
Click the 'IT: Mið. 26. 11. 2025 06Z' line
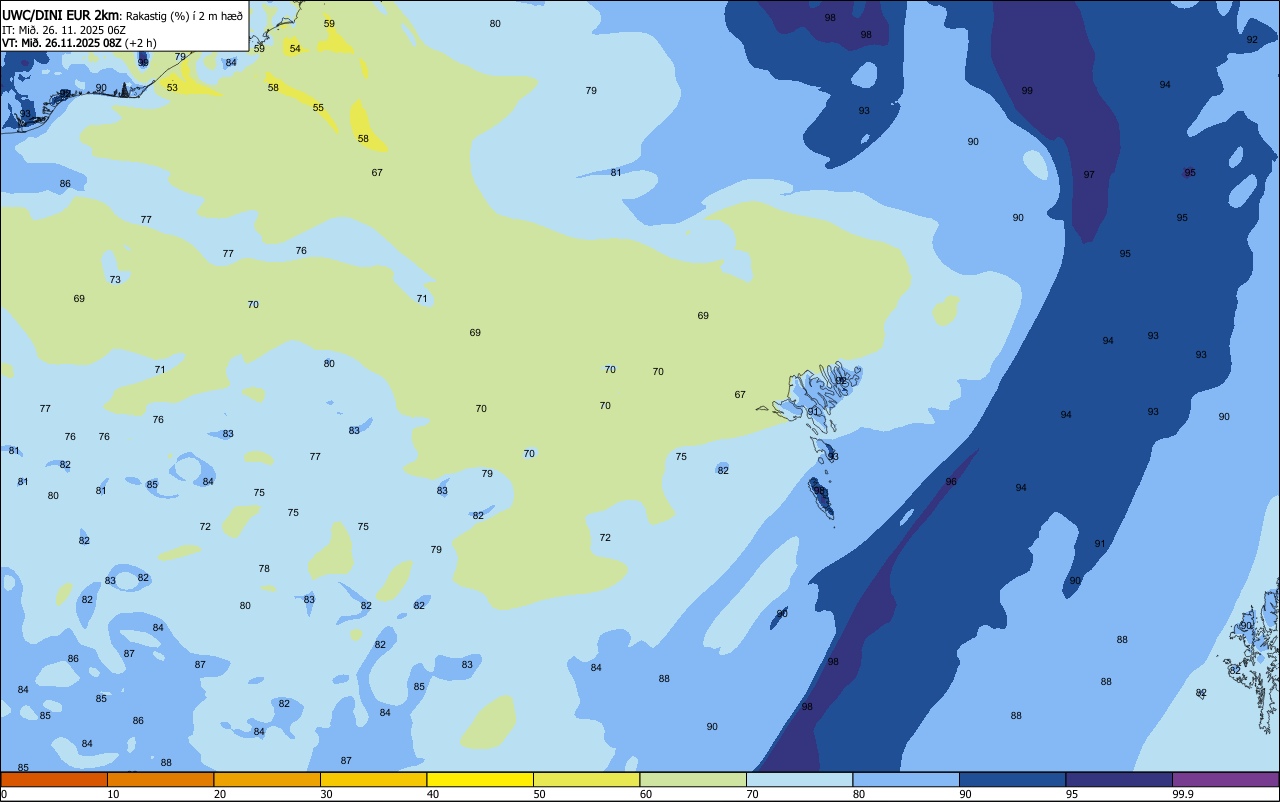(63, 30)
